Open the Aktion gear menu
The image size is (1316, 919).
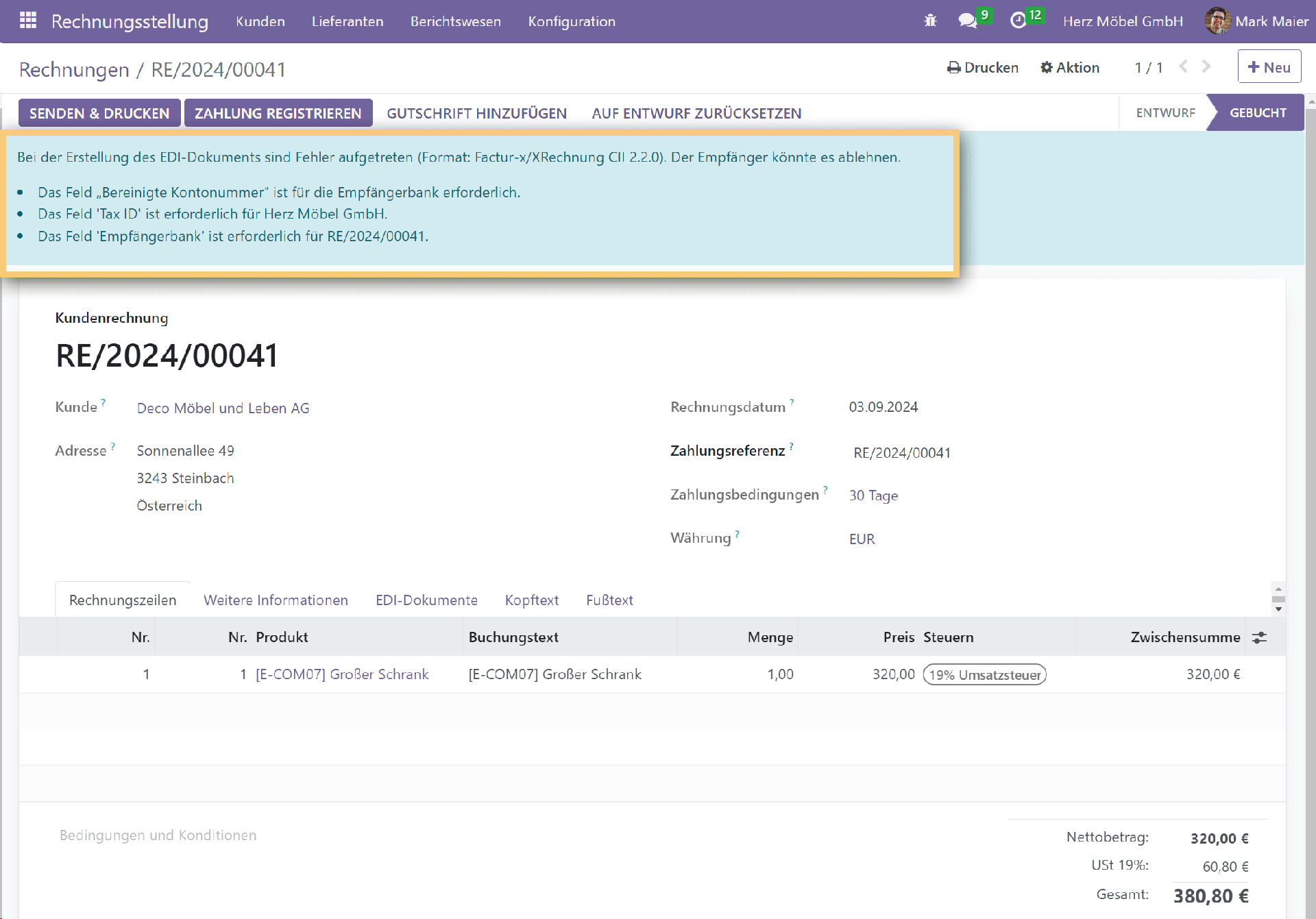[x=1070, y=67]
